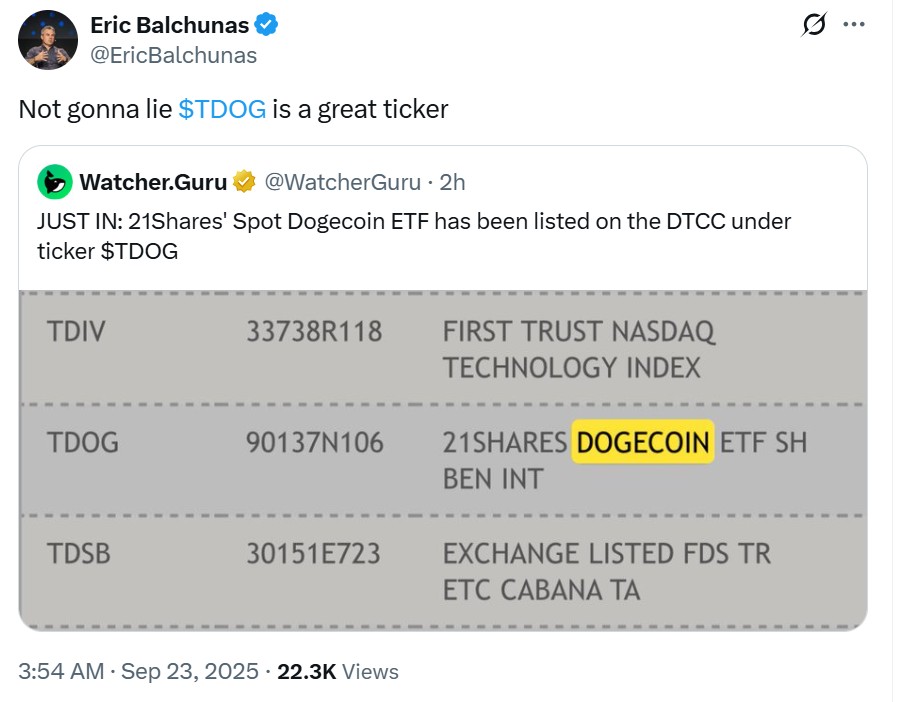918x702 pixels.
Task: Click the blue verified badge beside Eric Balchunas
Action: point(265,25)
